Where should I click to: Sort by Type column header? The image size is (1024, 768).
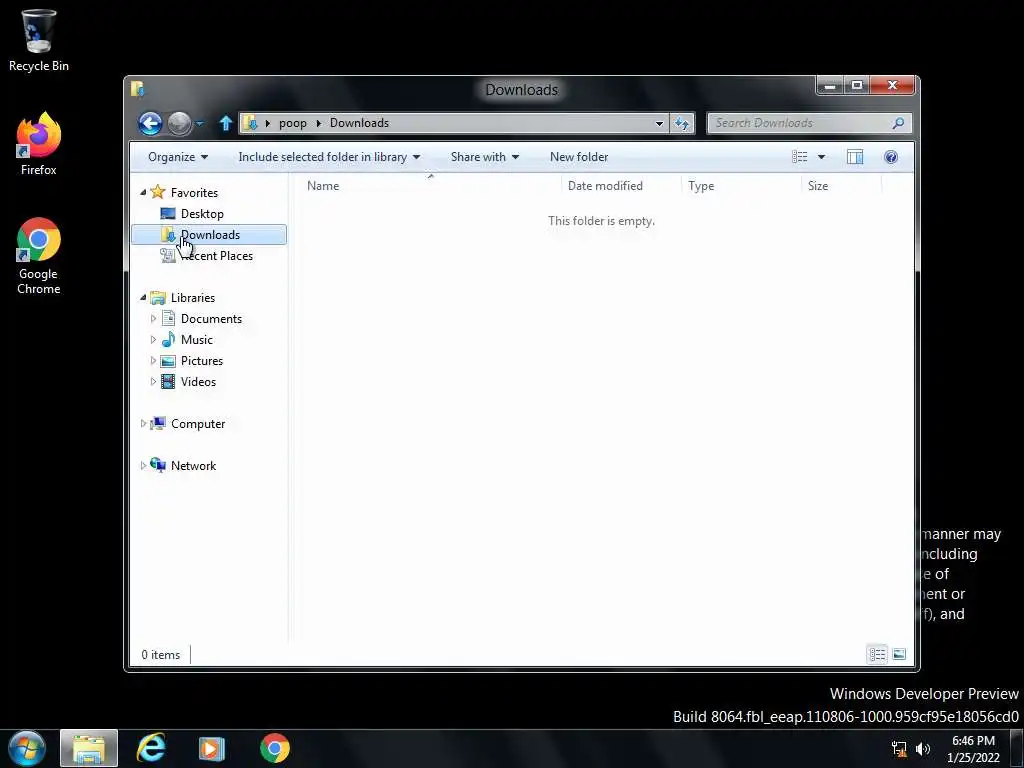[x=741, y=185]
